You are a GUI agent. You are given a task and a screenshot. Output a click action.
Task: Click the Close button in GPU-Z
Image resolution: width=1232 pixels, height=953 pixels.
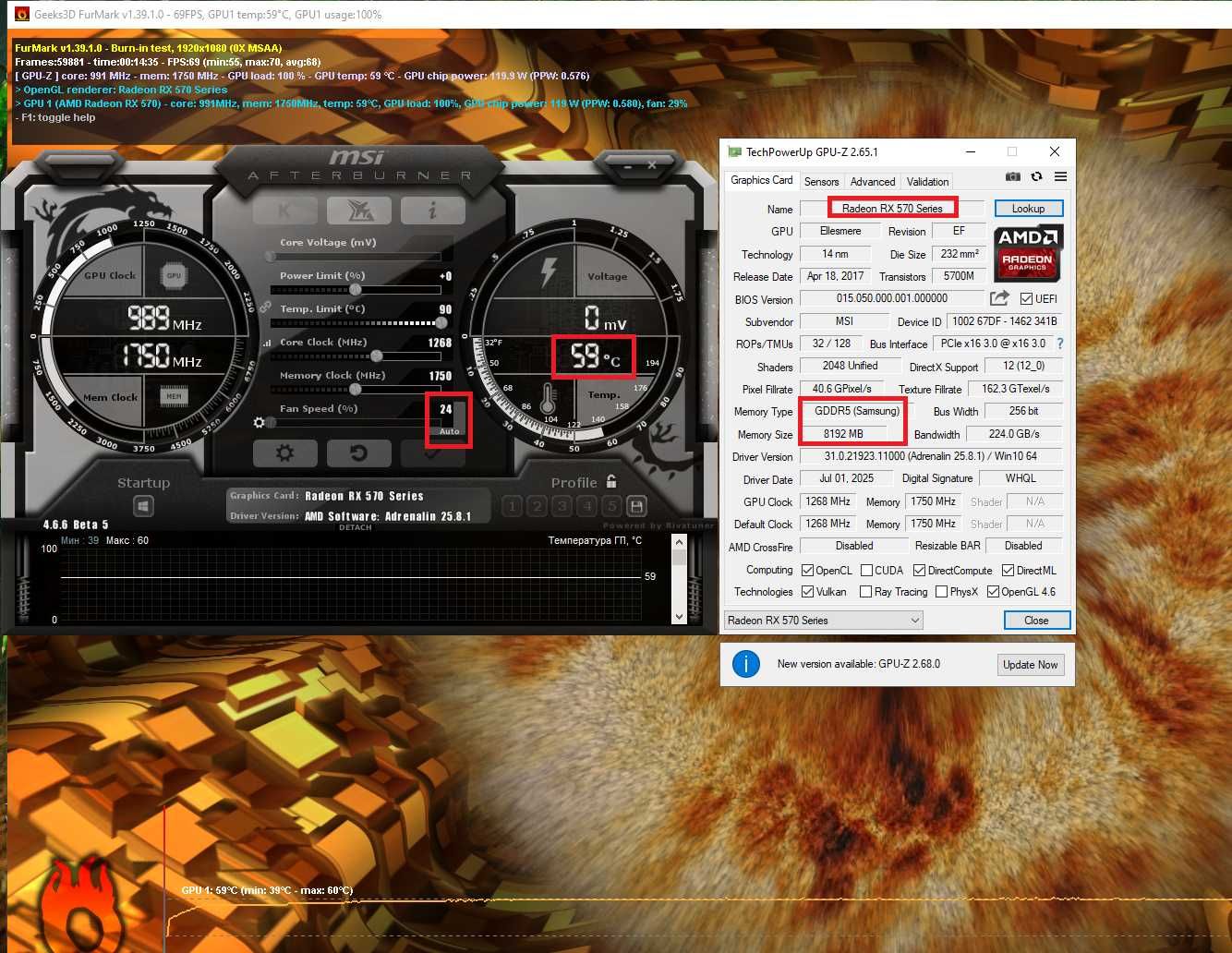coord(1036,621)
